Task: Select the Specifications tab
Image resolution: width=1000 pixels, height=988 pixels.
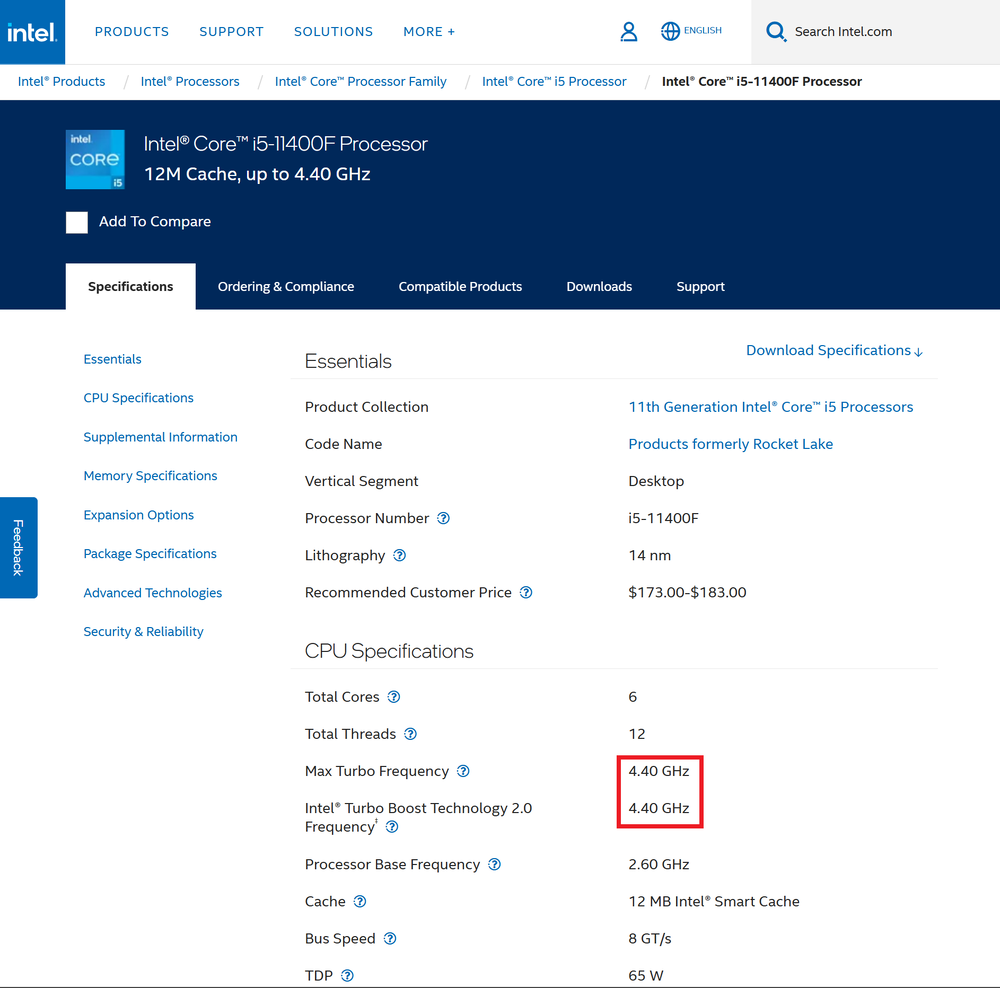Action: (131, 286)
